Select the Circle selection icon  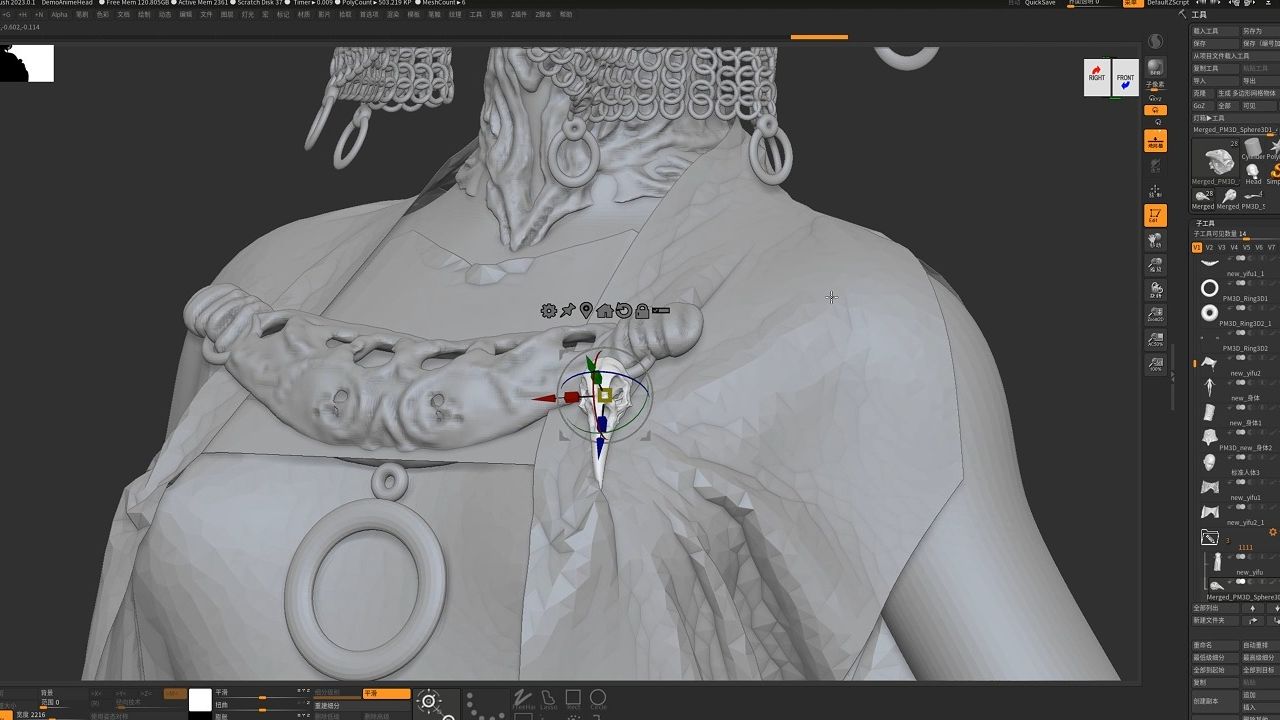point(598,698)
